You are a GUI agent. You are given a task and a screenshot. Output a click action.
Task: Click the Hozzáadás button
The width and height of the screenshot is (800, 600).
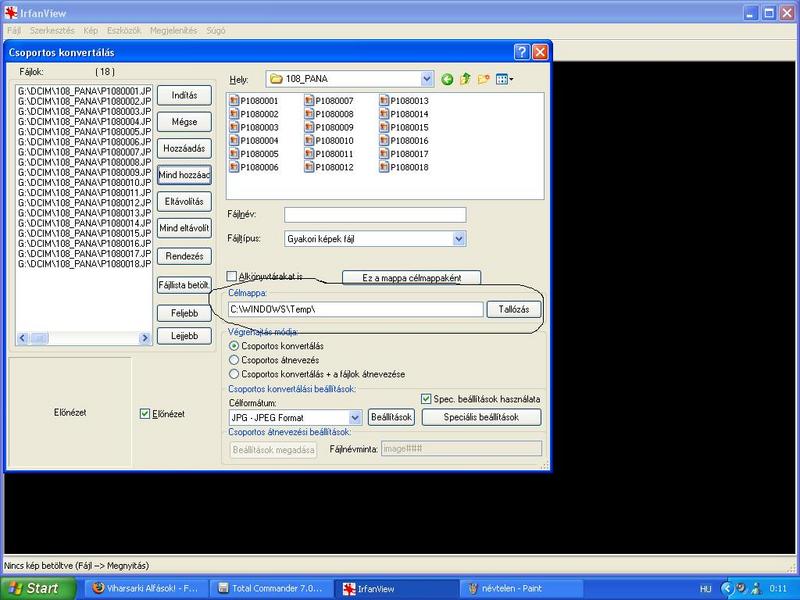point(184,148)
